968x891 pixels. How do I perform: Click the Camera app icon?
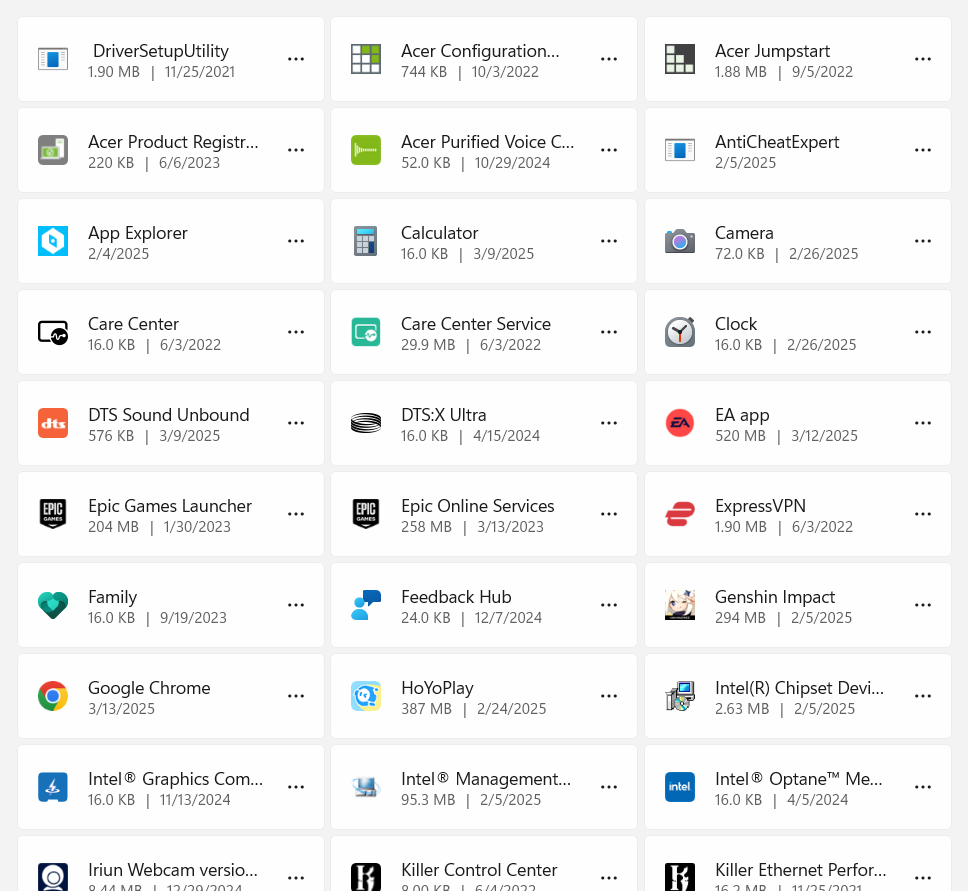pos(680,241)
